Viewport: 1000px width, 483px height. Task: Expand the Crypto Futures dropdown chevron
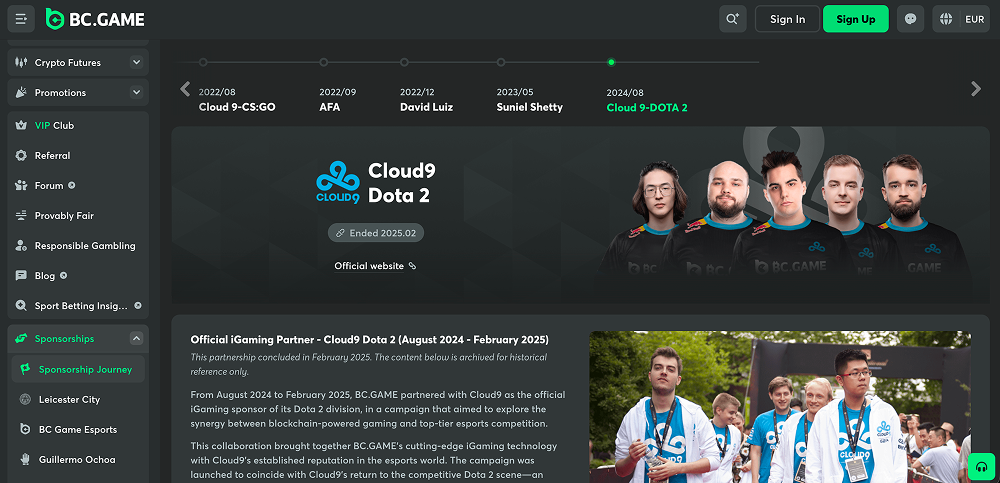tap(136, 63)
